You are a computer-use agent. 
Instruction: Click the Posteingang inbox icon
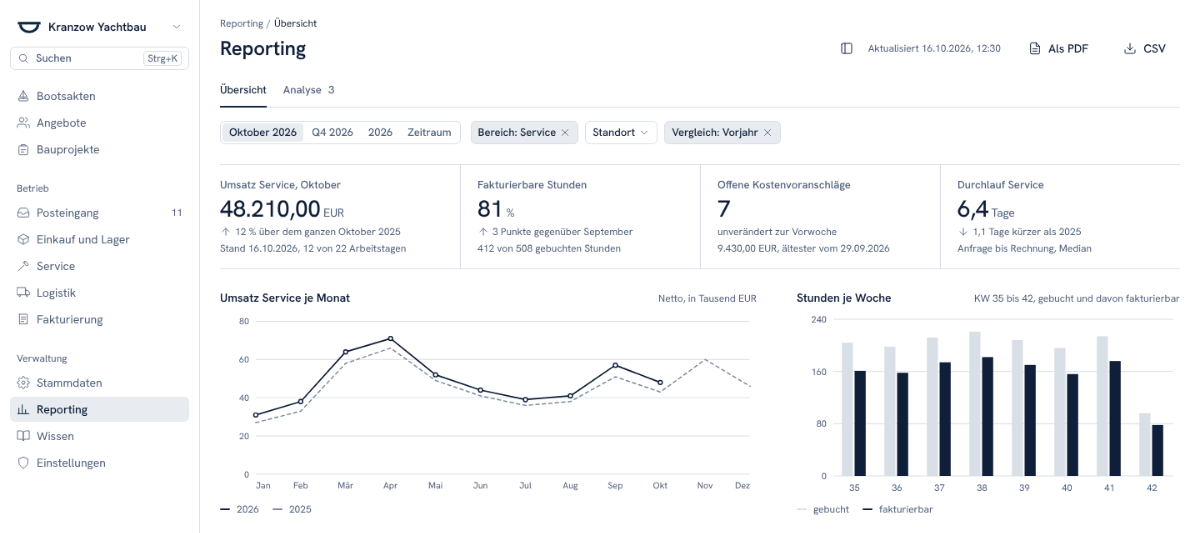(x=24, y=213)
